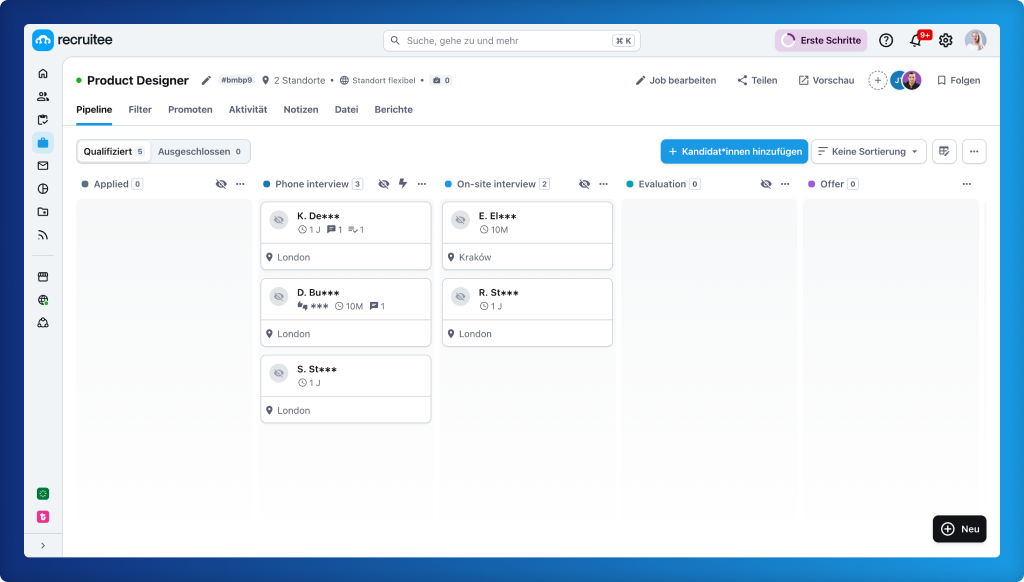1024x582 pixels.
Task: Click Job bearbeiten to edit the job
Action: tap(675, 80)
